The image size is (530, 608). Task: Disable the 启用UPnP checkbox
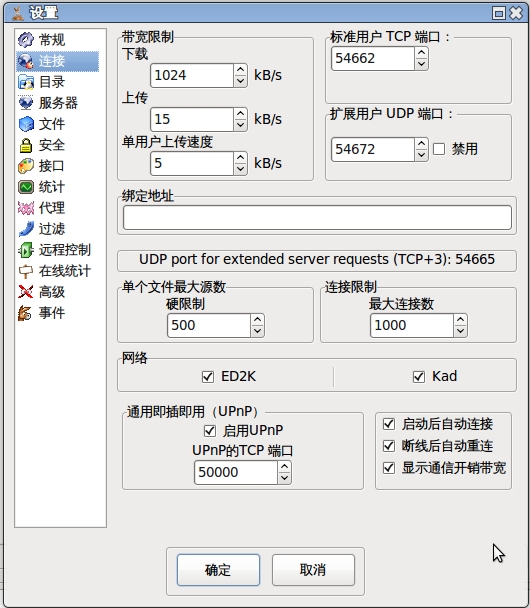210,431
